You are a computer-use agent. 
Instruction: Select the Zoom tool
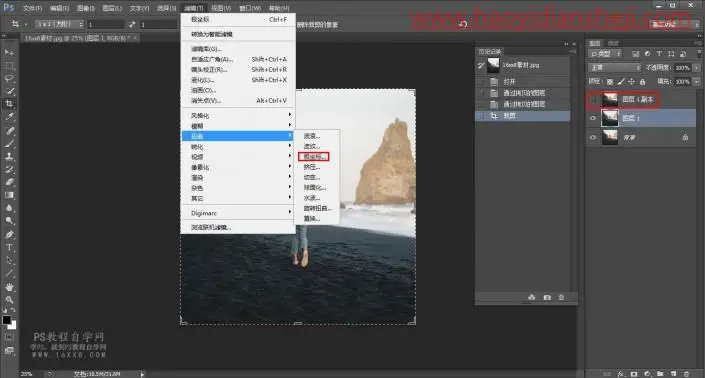[9, 299]
